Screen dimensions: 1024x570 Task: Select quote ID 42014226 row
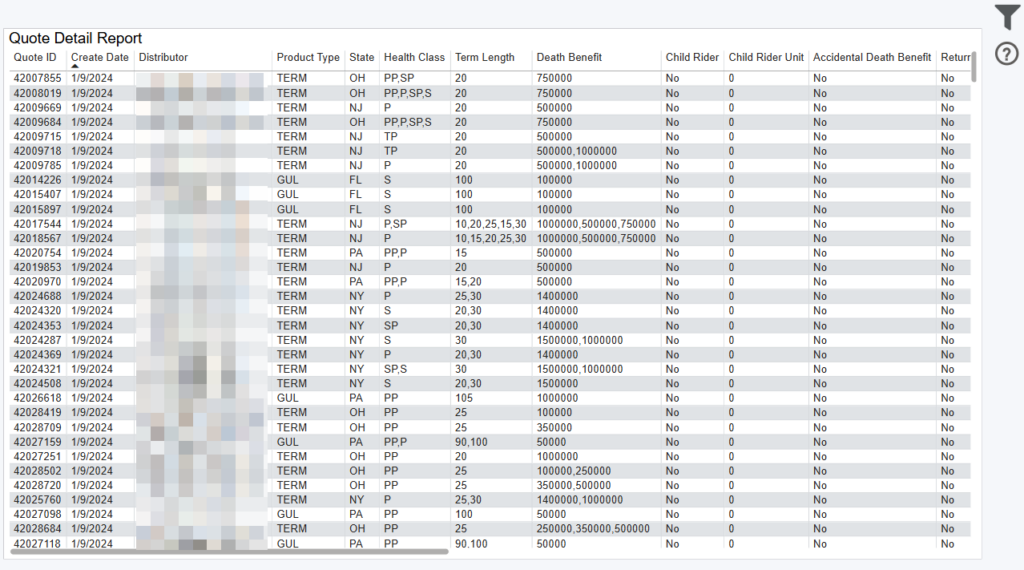point(37,180)
